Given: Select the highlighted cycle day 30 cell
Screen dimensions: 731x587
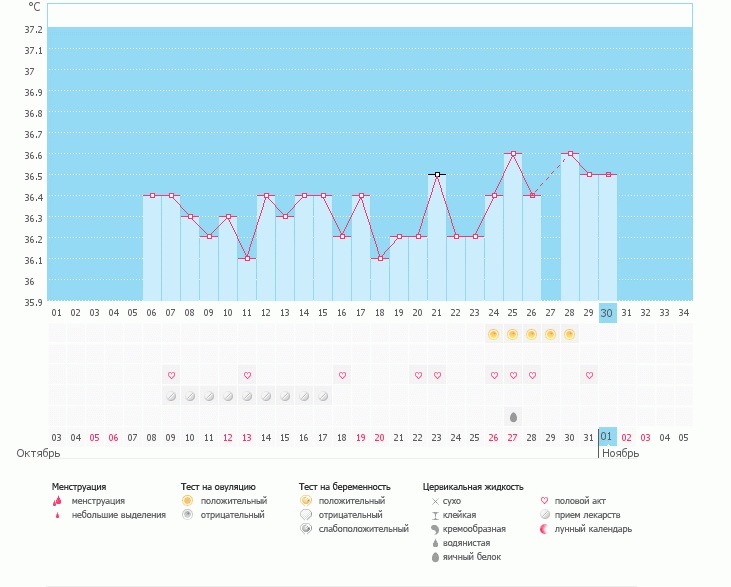Looking at the screenshot, I should 607,313.
